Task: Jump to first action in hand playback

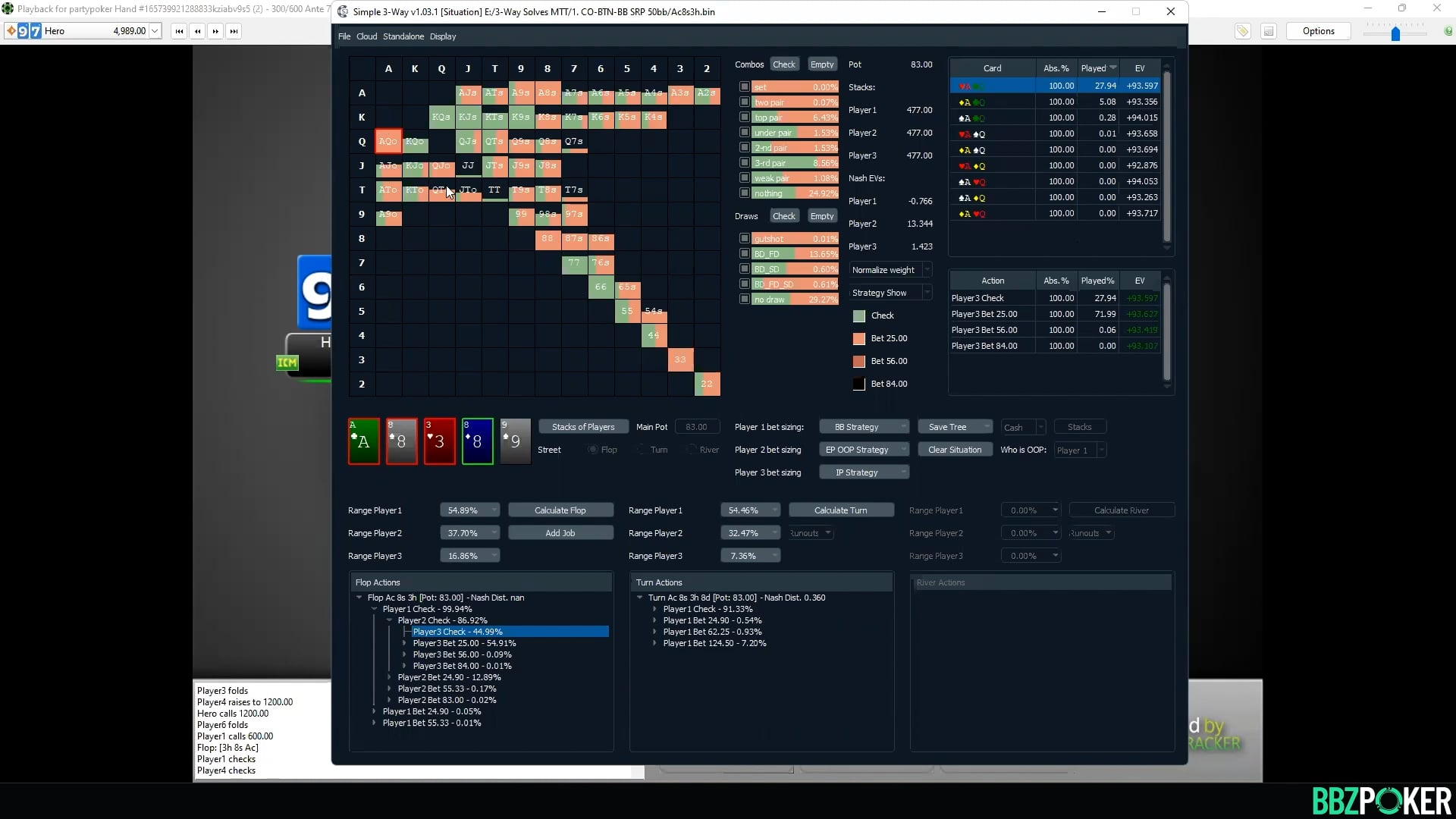Action: click(179, 31)
